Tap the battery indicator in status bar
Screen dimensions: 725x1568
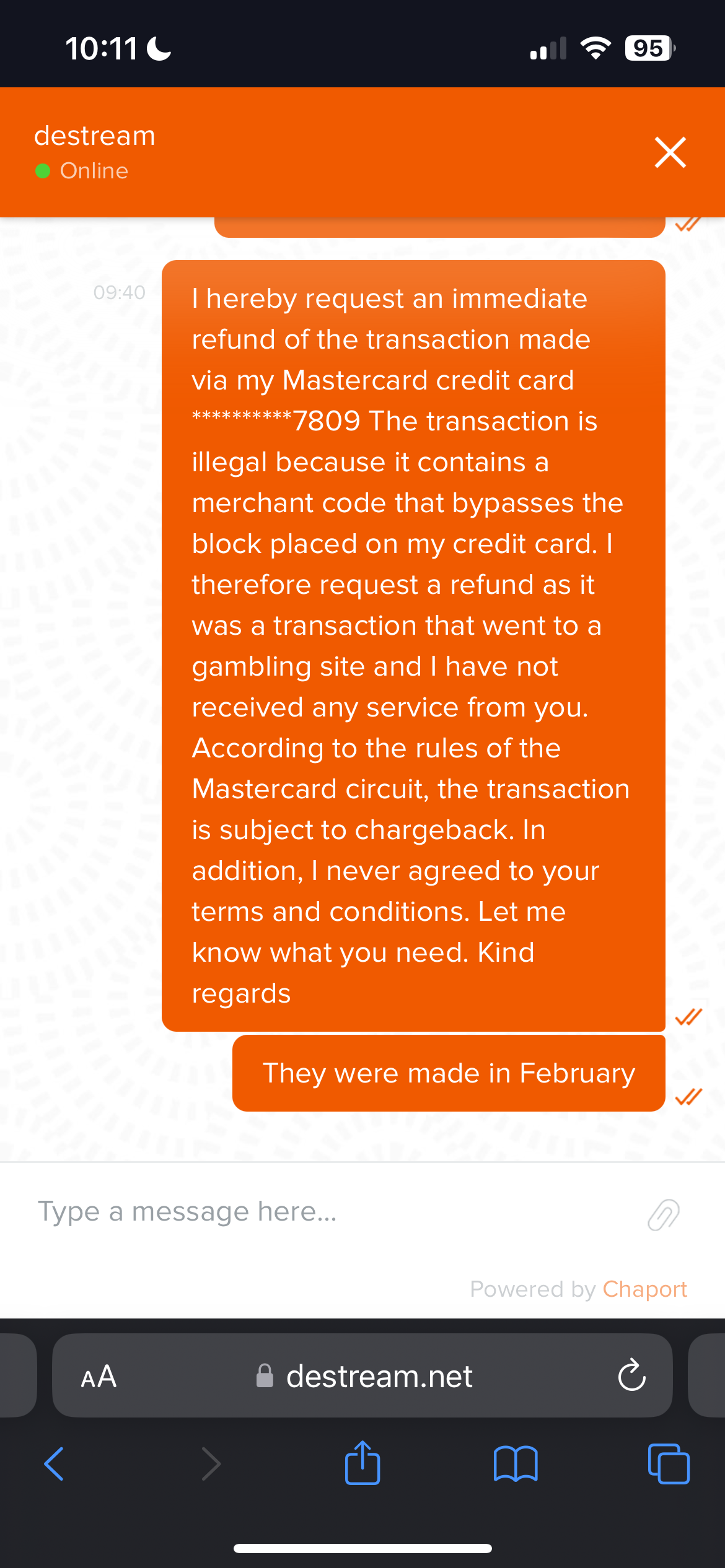649,48
